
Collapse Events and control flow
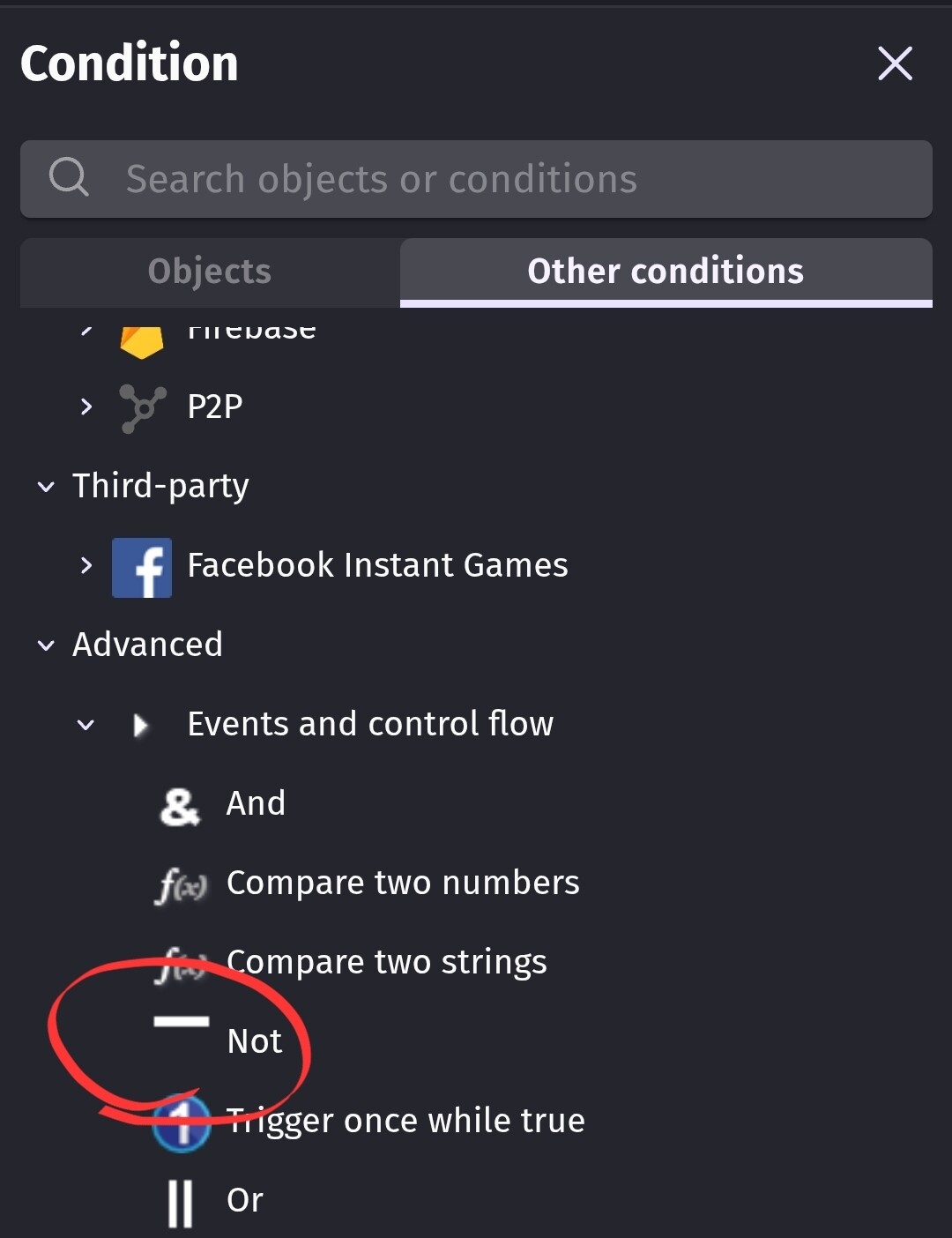(x=86, y=726)
